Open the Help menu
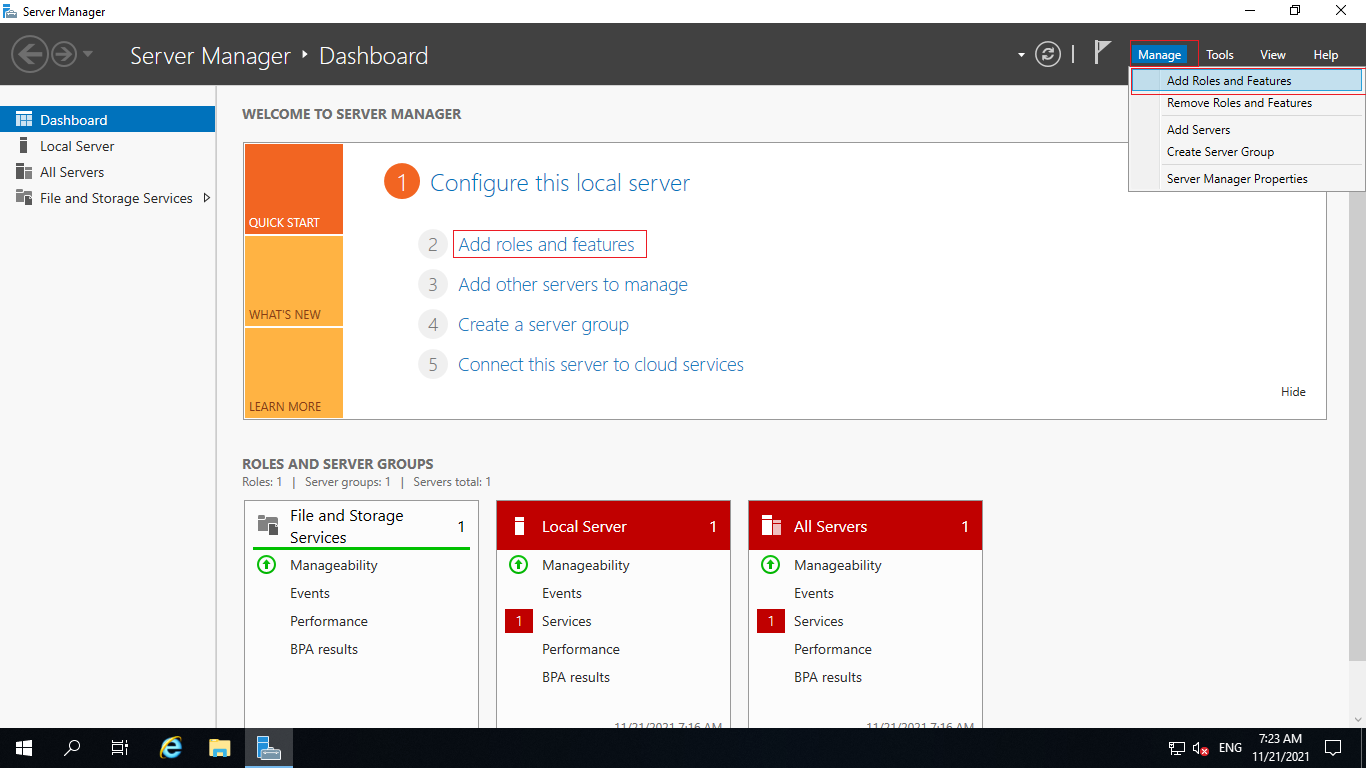 pyautogui.click(x=1325, y=55)
